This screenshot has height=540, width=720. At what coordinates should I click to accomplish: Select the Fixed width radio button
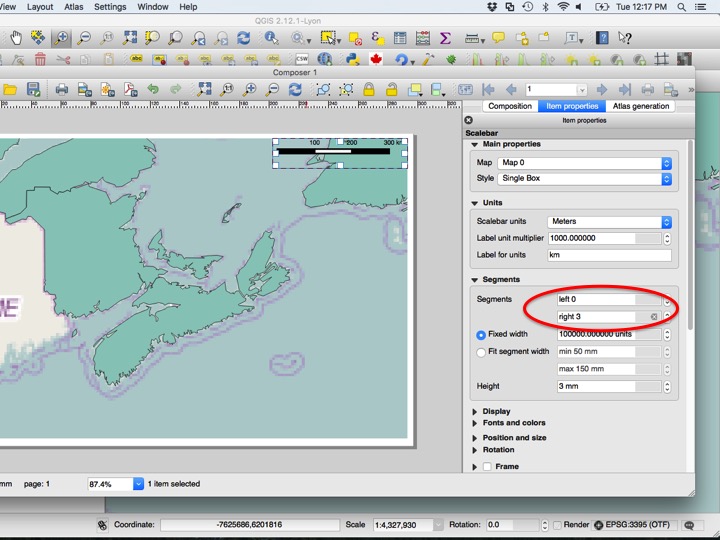click(481, 335)
